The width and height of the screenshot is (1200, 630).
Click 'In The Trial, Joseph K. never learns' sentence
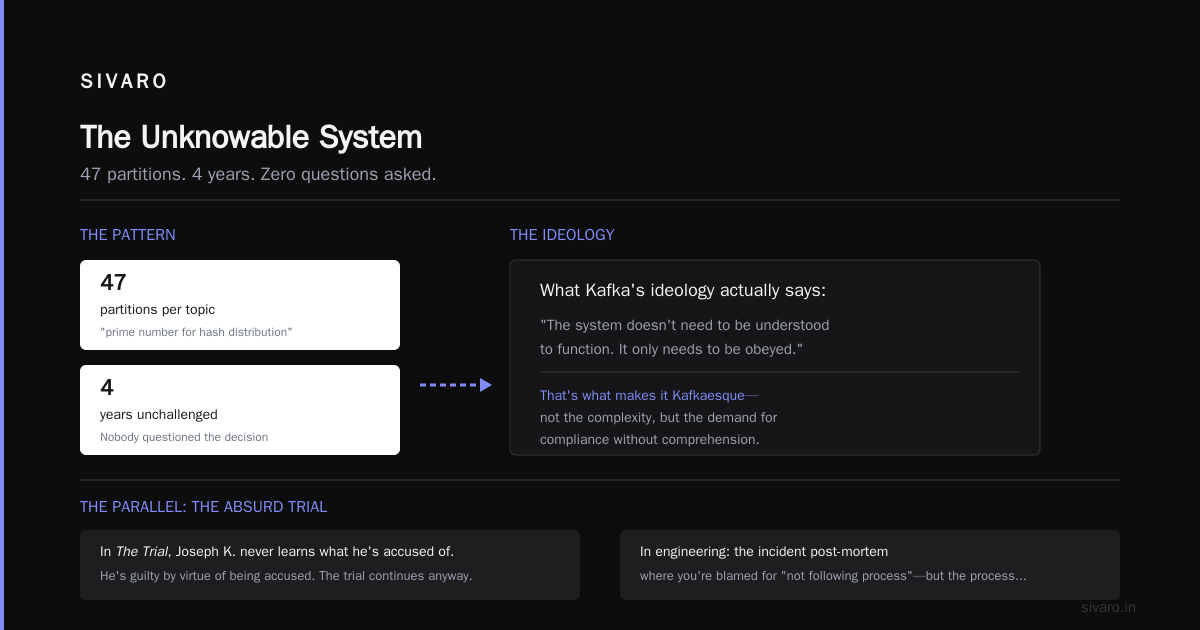(277, 551)
